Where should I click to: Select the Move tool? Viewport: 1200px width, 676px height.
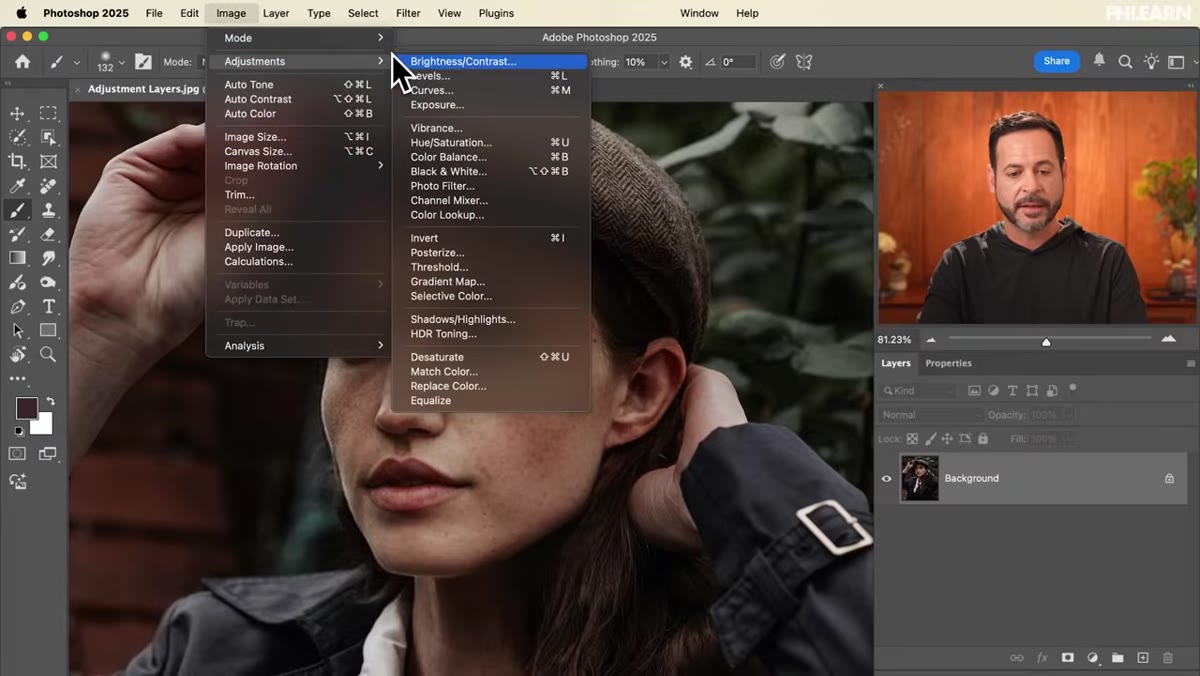point(17,113)
